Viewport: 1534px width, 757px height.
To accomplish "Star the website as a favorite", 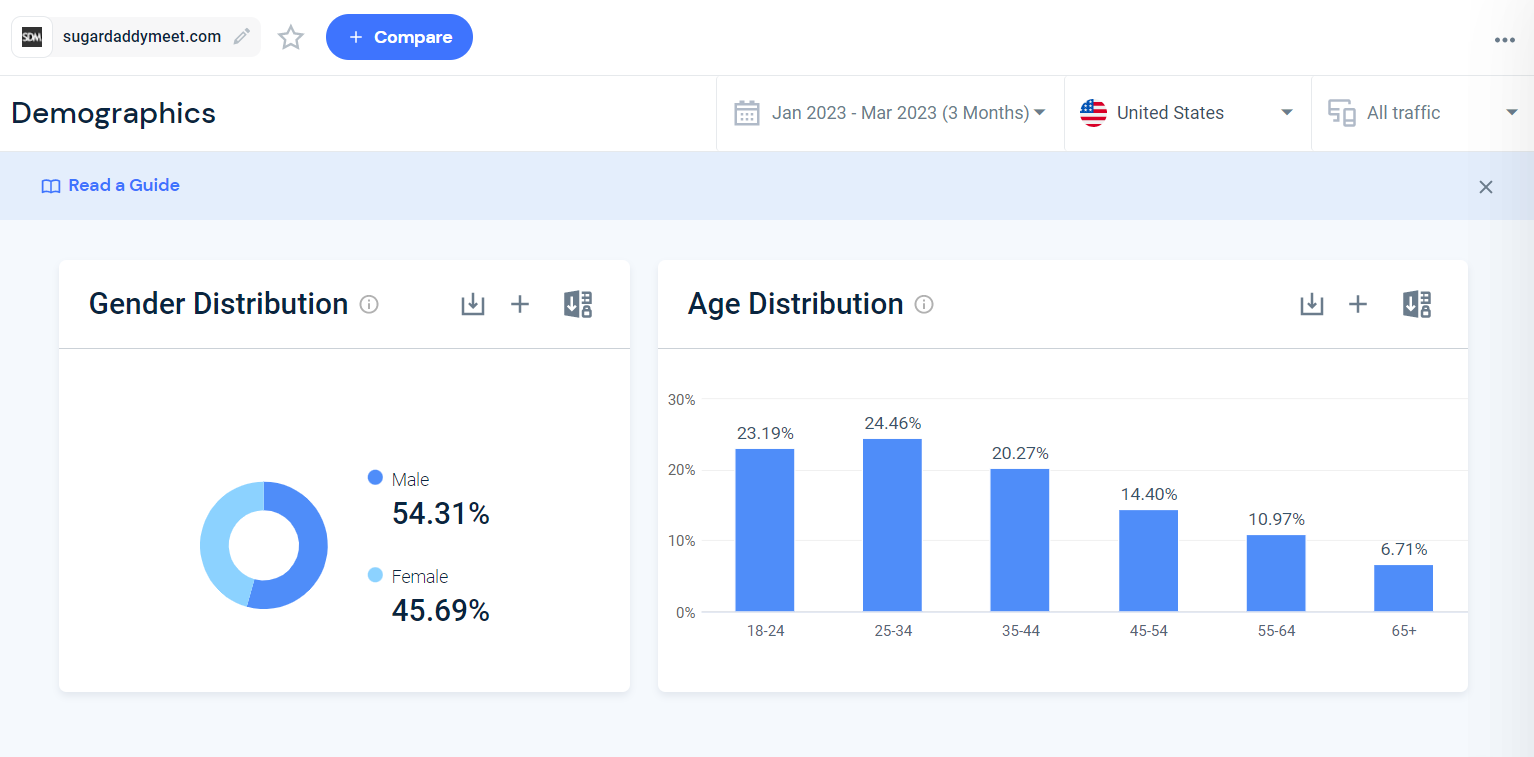I will click(x=291, y=38).
